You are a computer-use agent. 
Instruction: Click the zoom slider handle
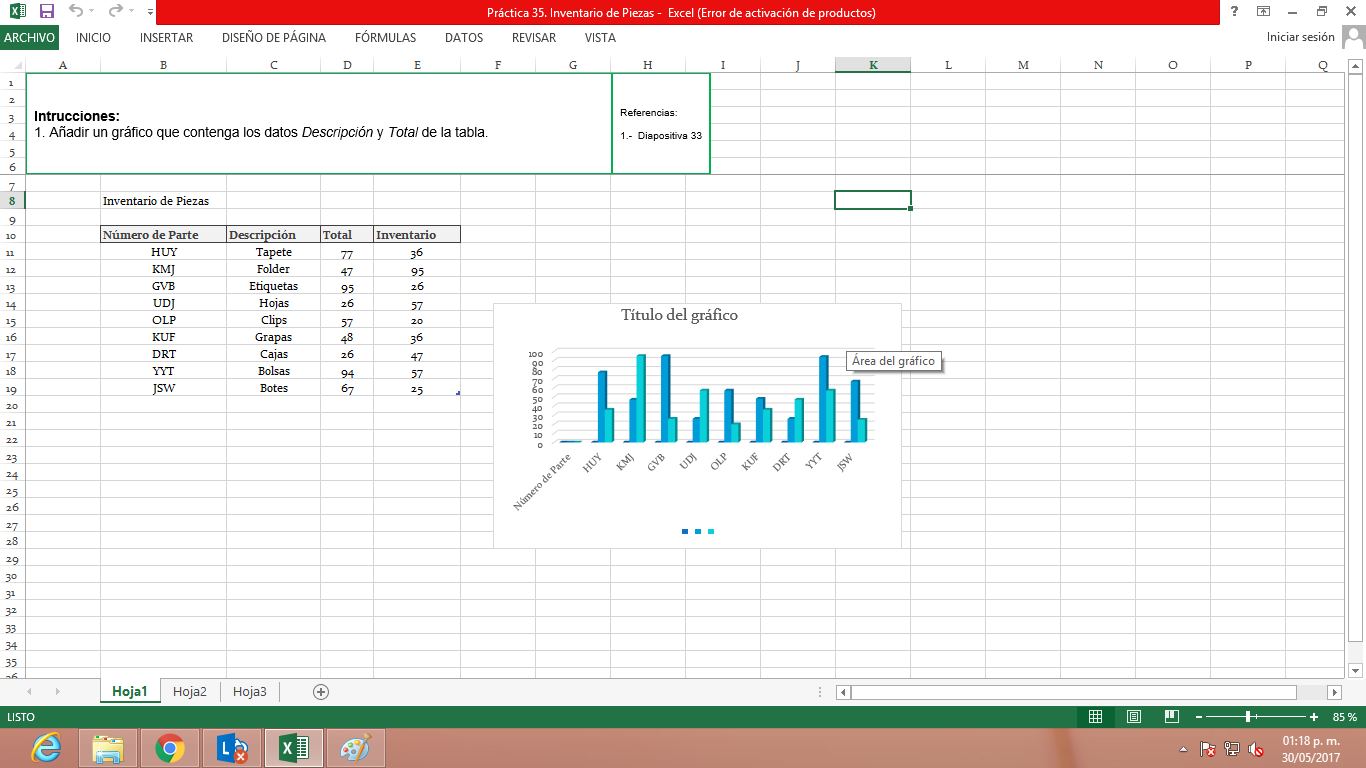(1248, 717)
